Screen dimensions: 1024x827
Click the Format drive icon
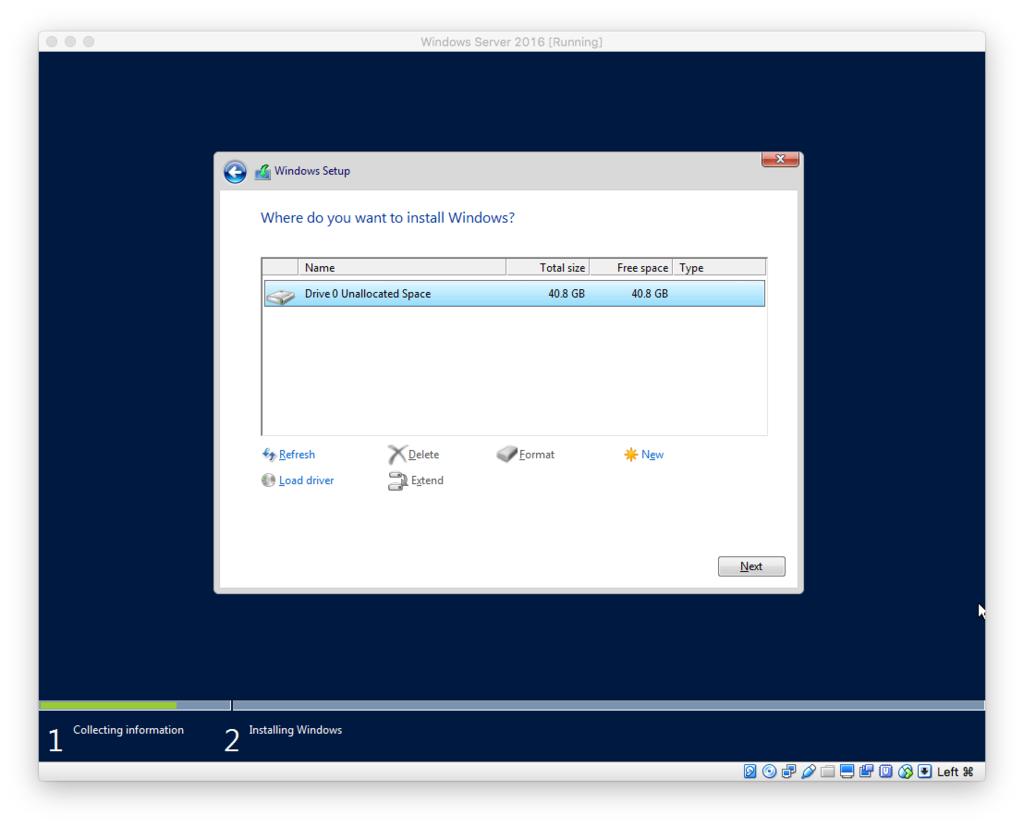(x=507, y=454)
